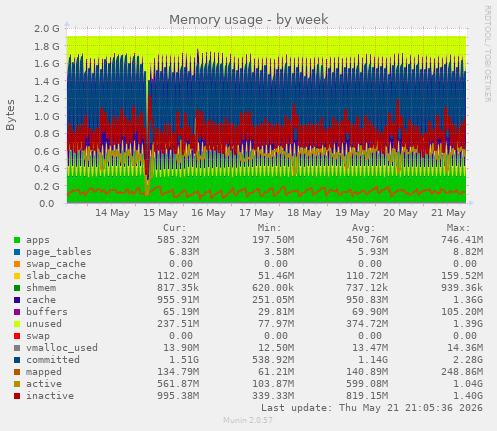Screen dimensions: 497x431
Task: Click the 'shmem' legend label
Action: coord(41,288)
